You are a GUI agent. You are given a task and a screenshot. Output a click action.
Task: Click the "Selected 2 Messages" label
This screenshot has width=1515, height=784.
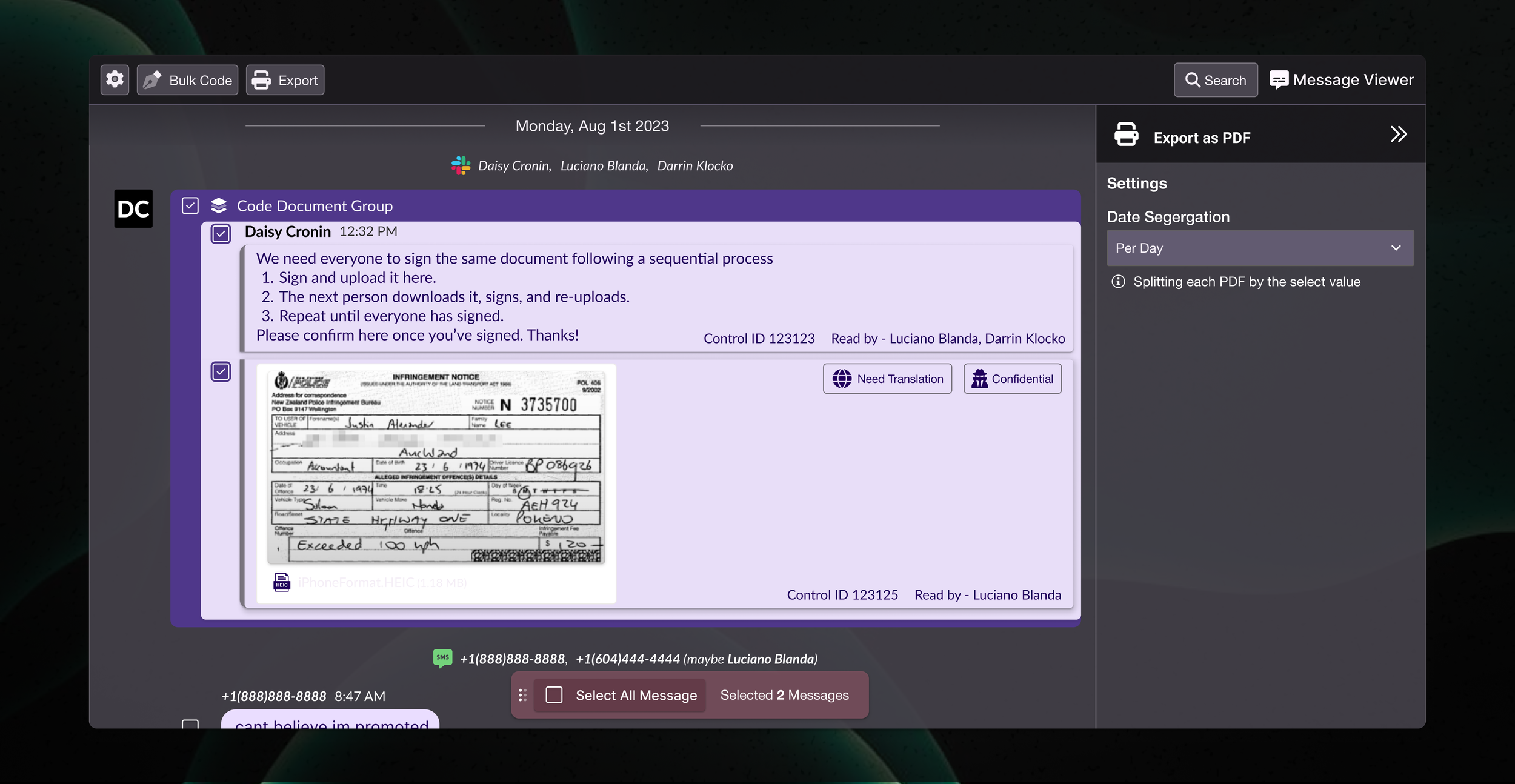click(785, 695)
